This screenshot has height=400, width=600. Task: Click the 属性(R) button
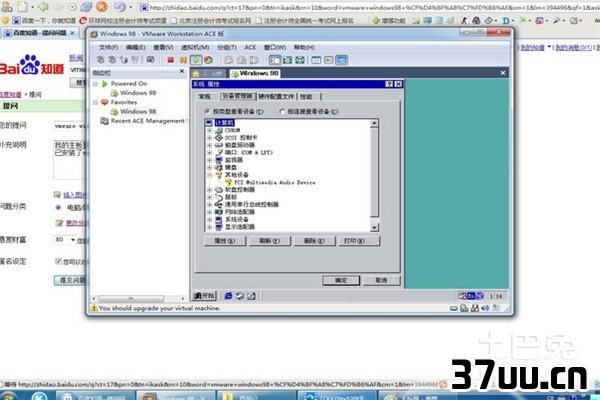225,241
